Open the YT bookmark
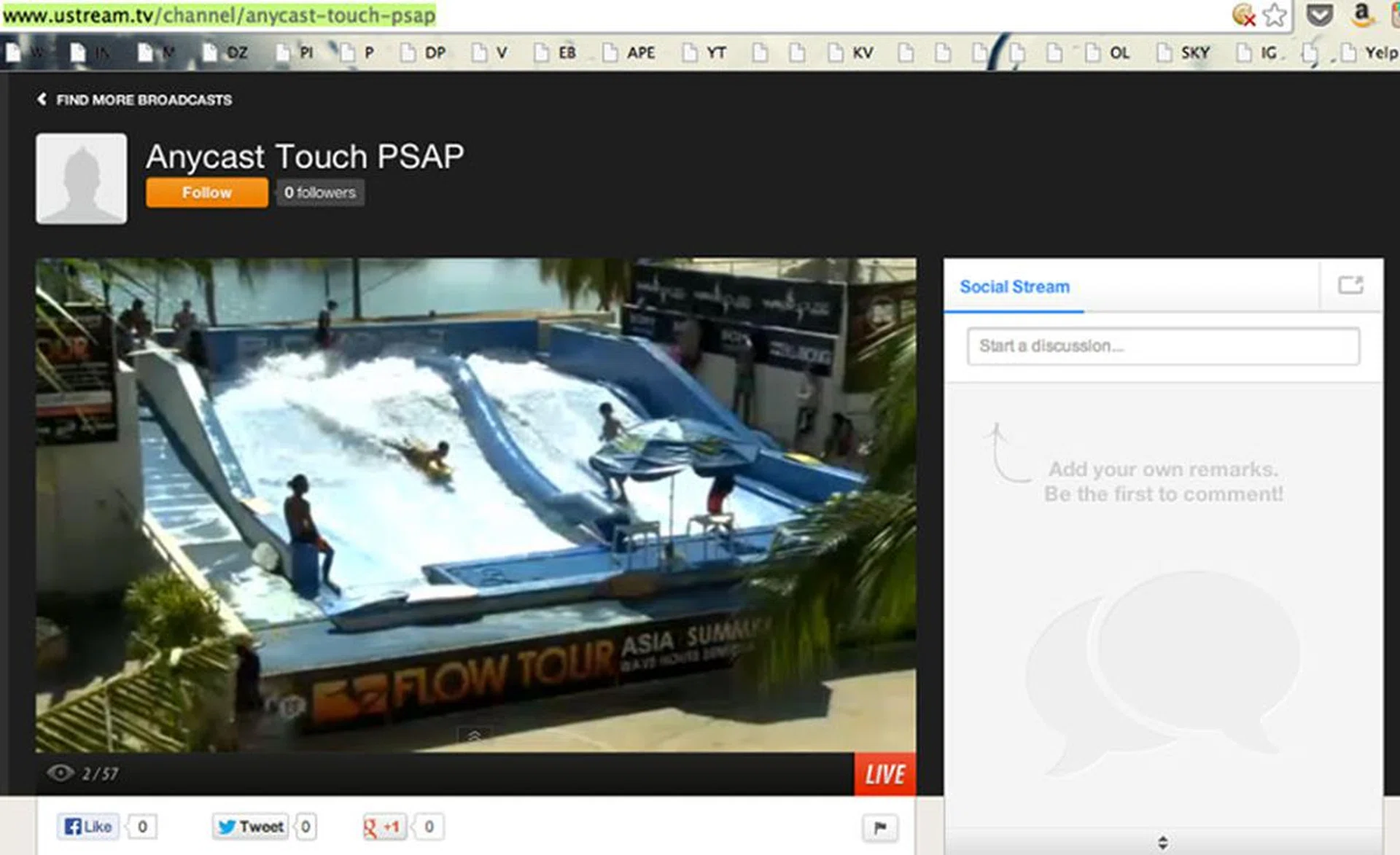 coord(704,52)
